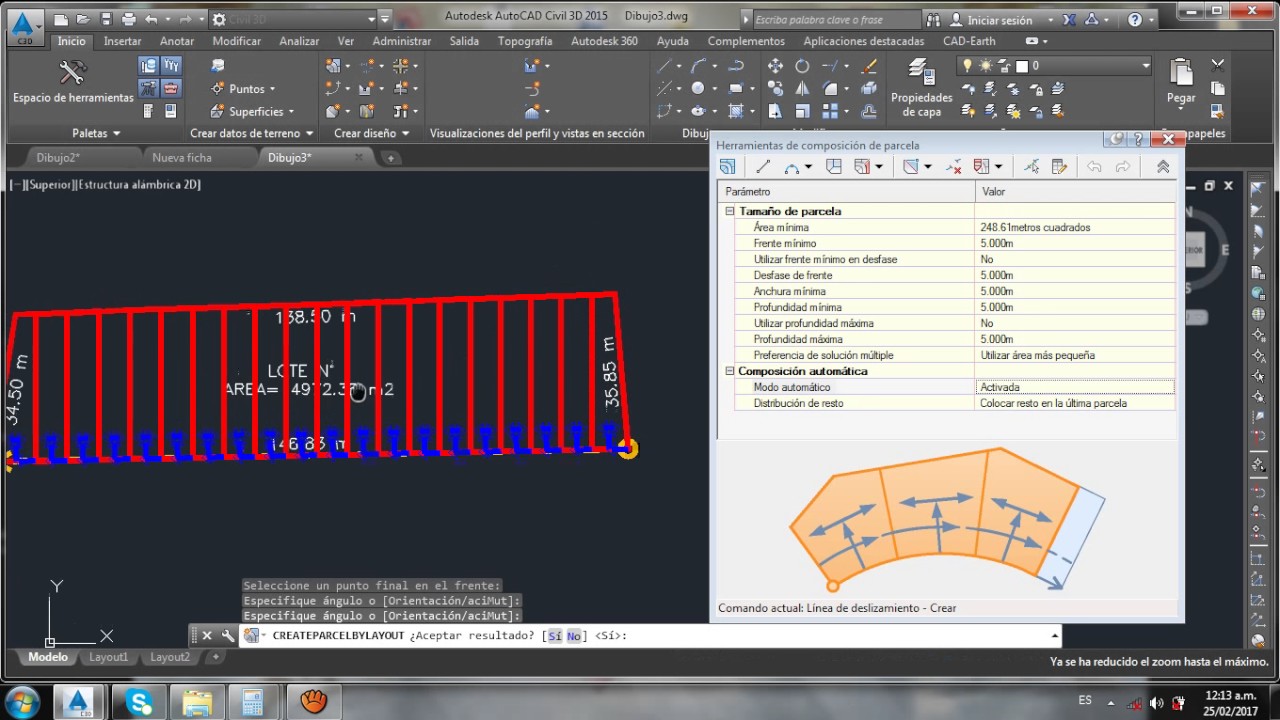Screen dimensions: 1280x720
Task: Open Distribución de resto value option
Action: [x=1075, y=403]
